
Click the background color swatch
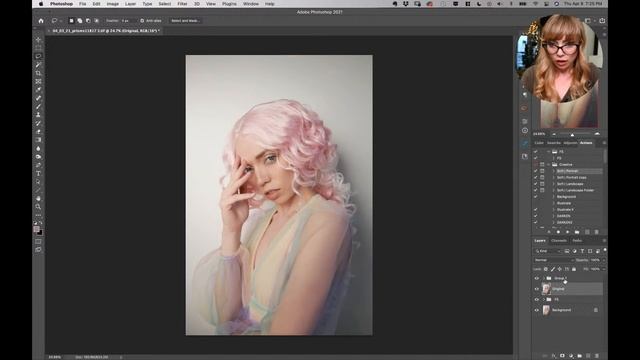(x=40, y=233)
